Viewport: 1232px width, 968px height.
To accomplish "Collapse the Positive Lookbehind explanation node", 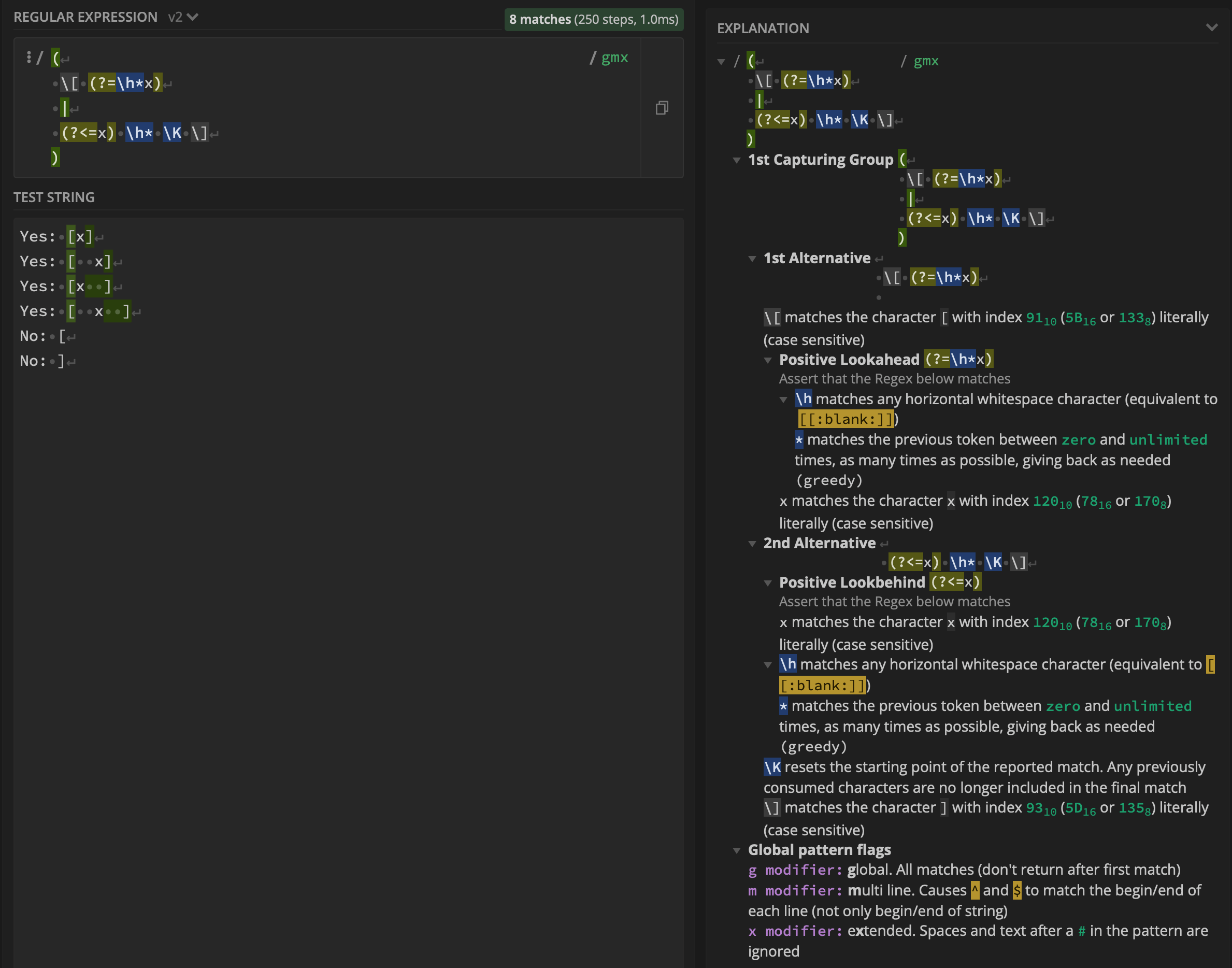I will pyautogui.click(x=768, y=583).
